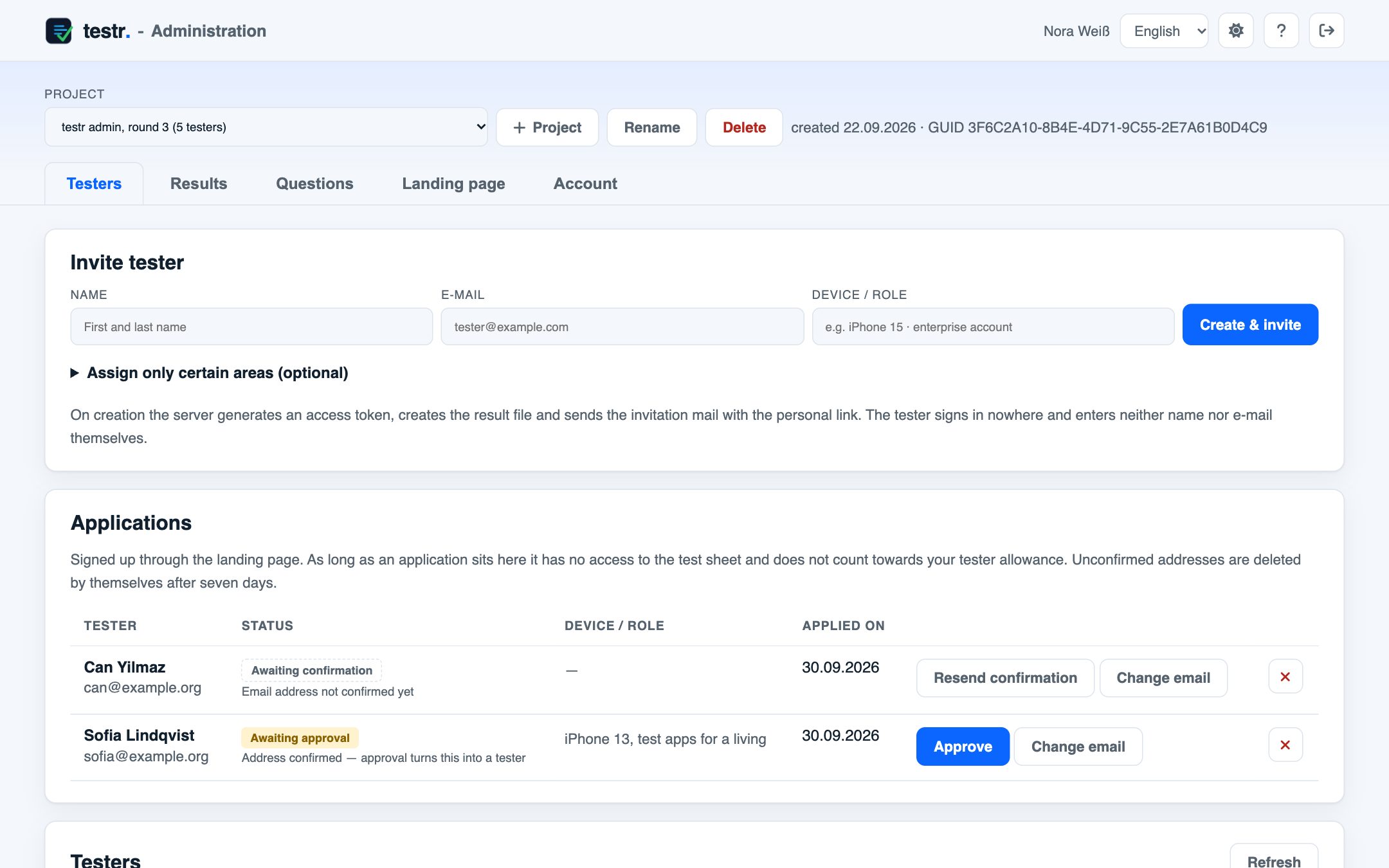The width and height of the screenshot is (1389, 868).
Task: Focus the Device / Role input field
Action: [993, 327]
